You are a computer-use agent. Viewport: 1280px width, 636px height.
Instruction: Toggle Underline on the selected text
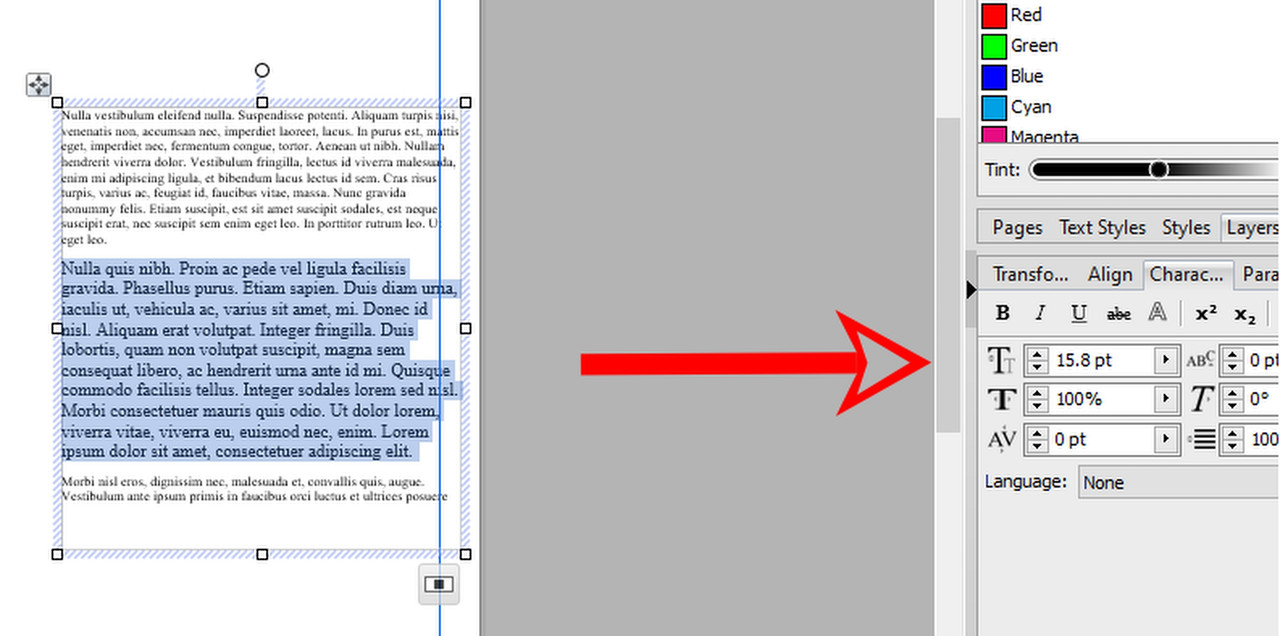click(x=1079, y=314)
